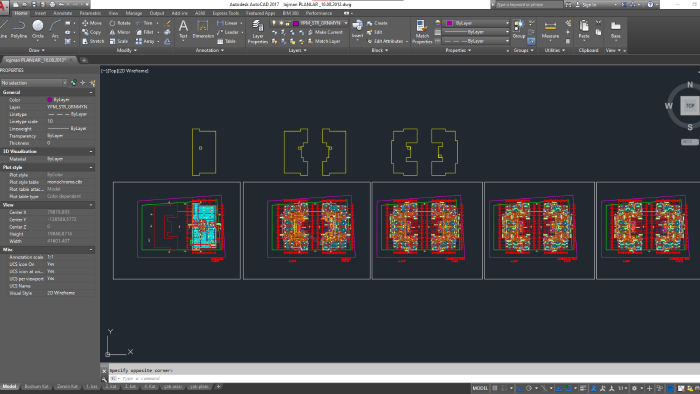Select the Polyline tool
The height and width of the screenshot is (394, 700).
coord(19,29)
